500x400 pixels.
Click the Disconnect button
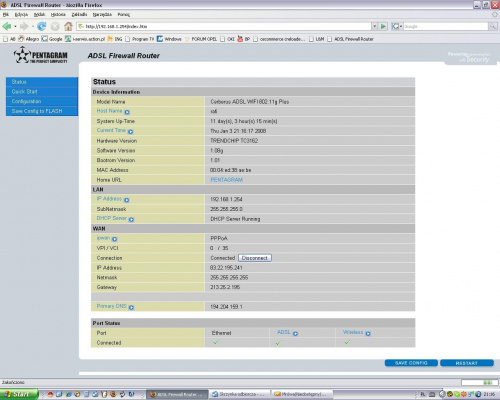tap(255, 258)
